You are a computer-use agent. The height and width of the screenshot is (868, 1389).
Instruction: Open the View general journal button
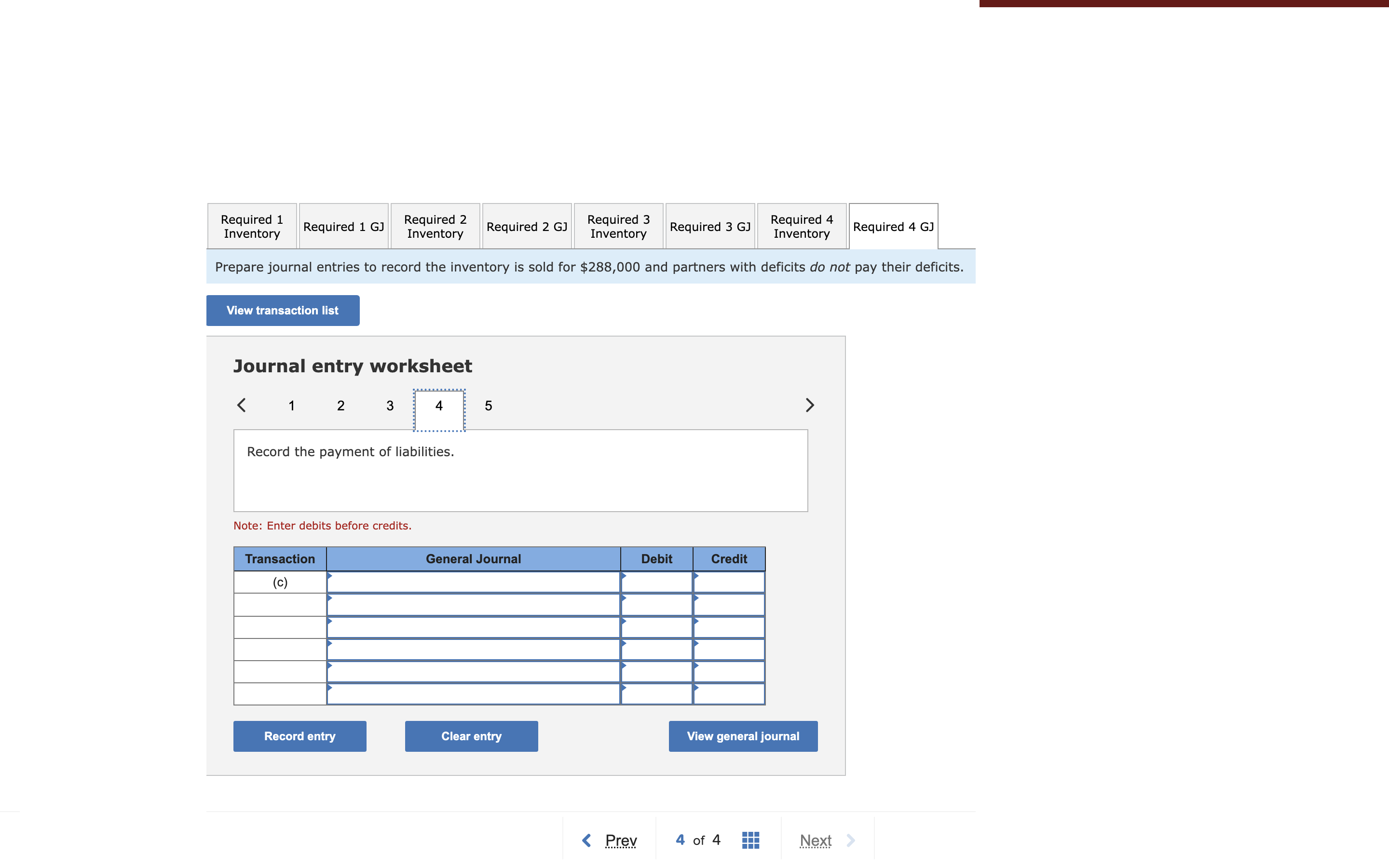743,736
